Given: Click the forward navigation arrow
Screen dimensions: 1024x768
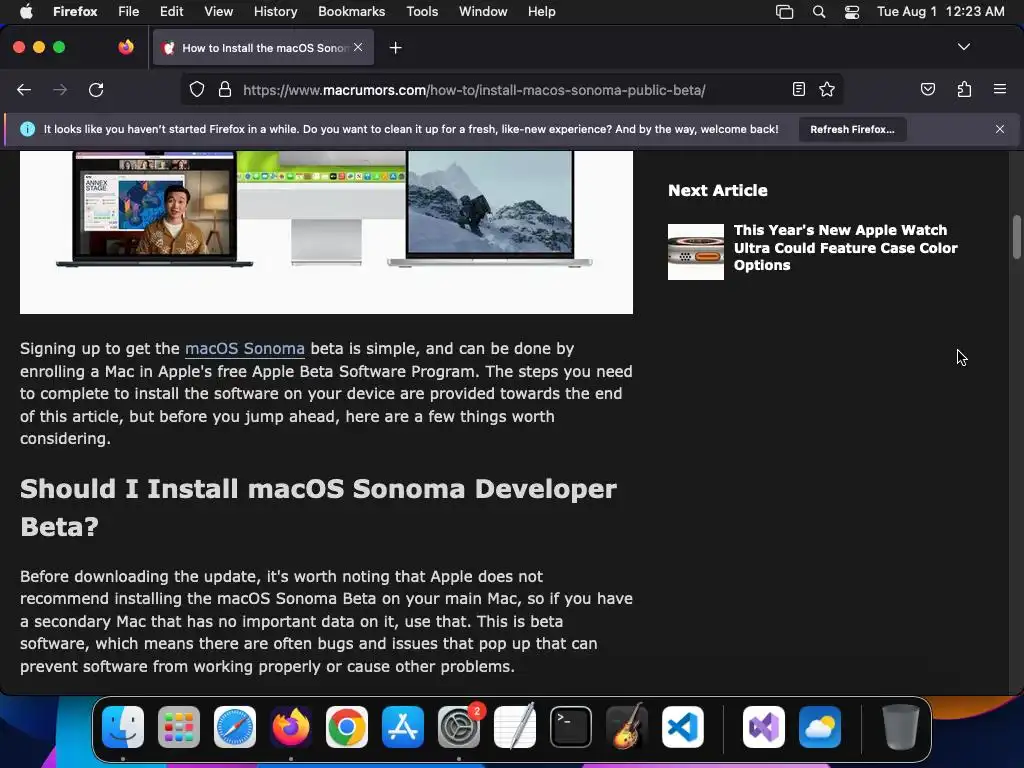Looking at the screenshot, I should tap(60, 90).
